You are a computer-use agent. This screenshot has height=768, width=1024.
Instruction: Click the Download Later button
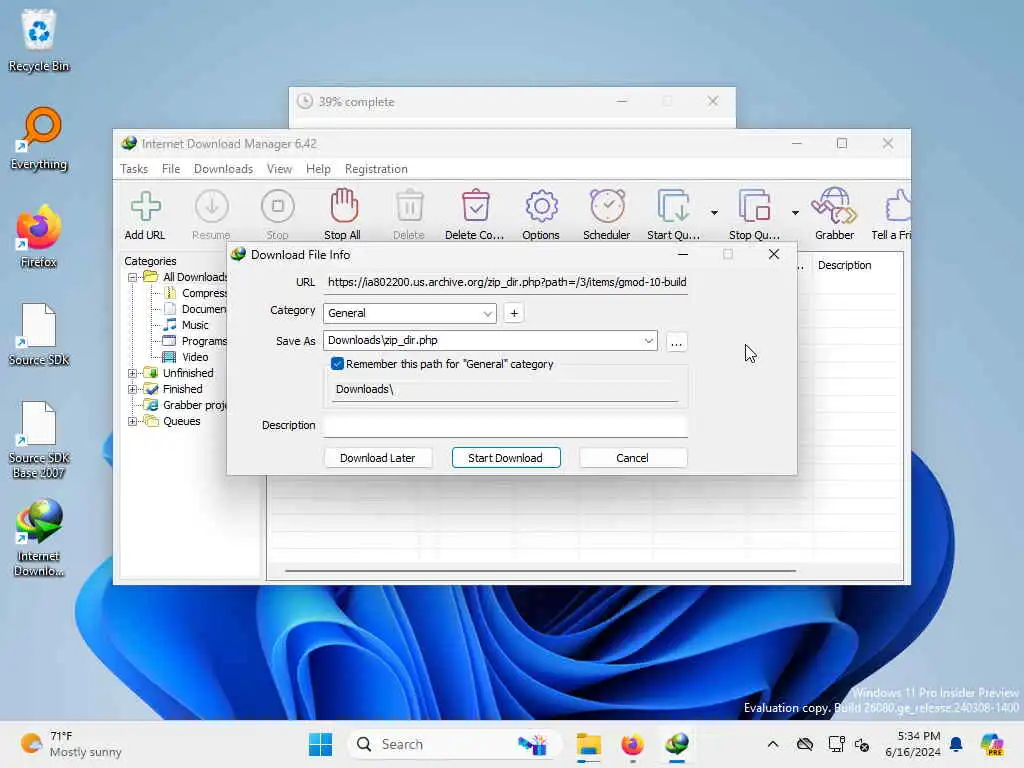(x=377, y=458)
